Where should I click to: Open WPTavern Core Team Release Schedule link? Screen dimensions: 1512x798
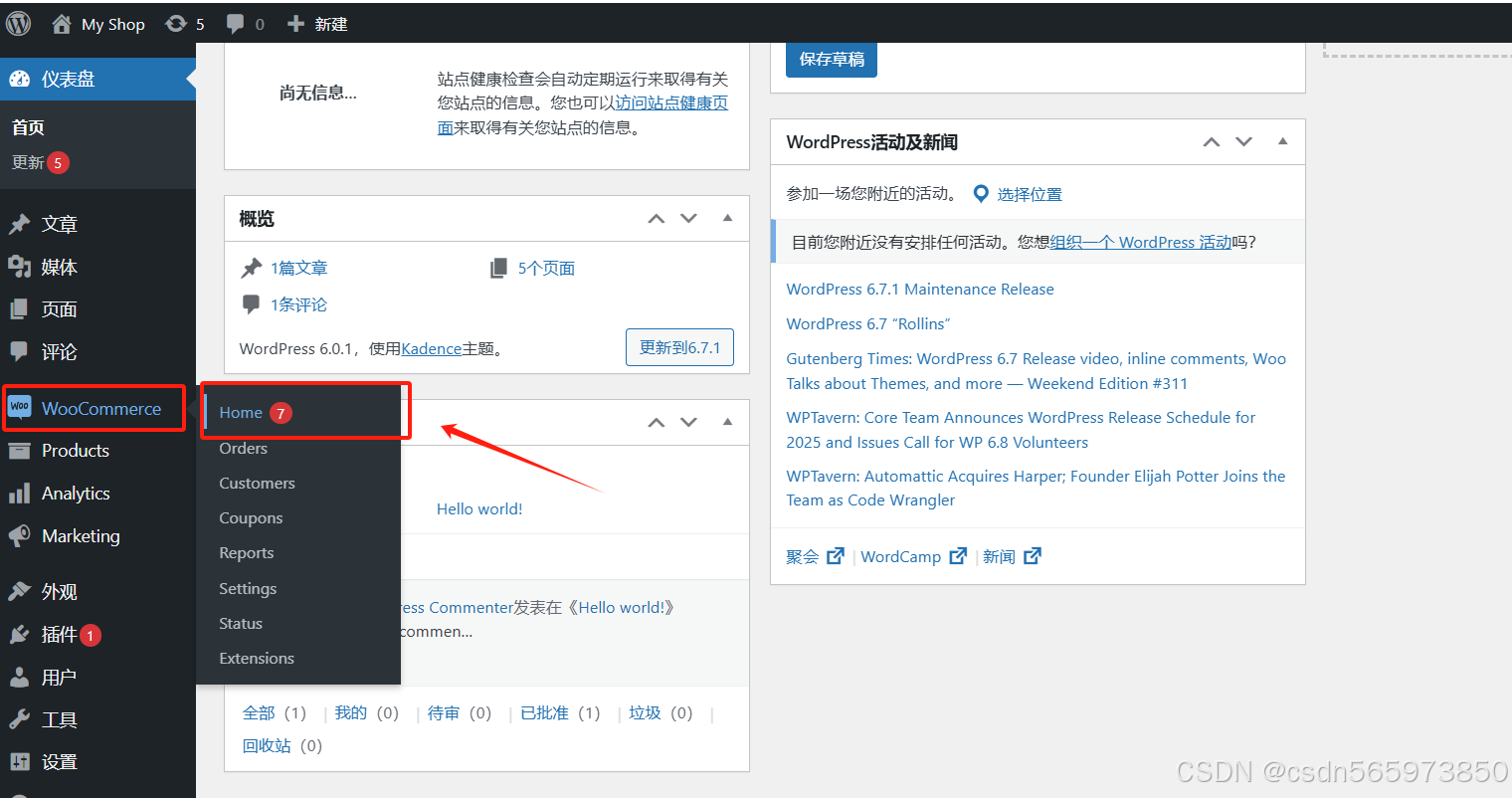pyautogui.click(x=1021, y=430)
